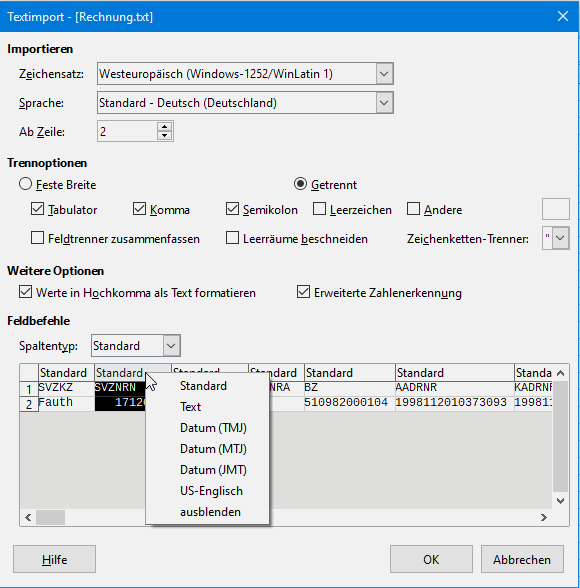Select the Standard column header above KADRNR

pyautogui.click(x=533, y=373)
